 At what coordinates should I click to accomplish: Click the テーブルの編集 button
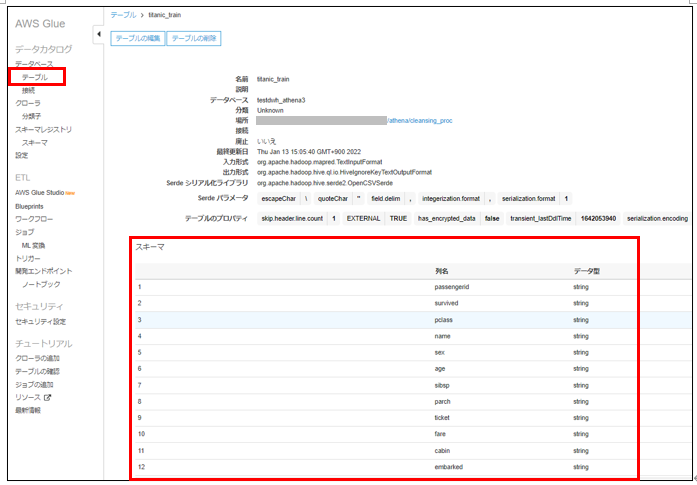point(138,38)
